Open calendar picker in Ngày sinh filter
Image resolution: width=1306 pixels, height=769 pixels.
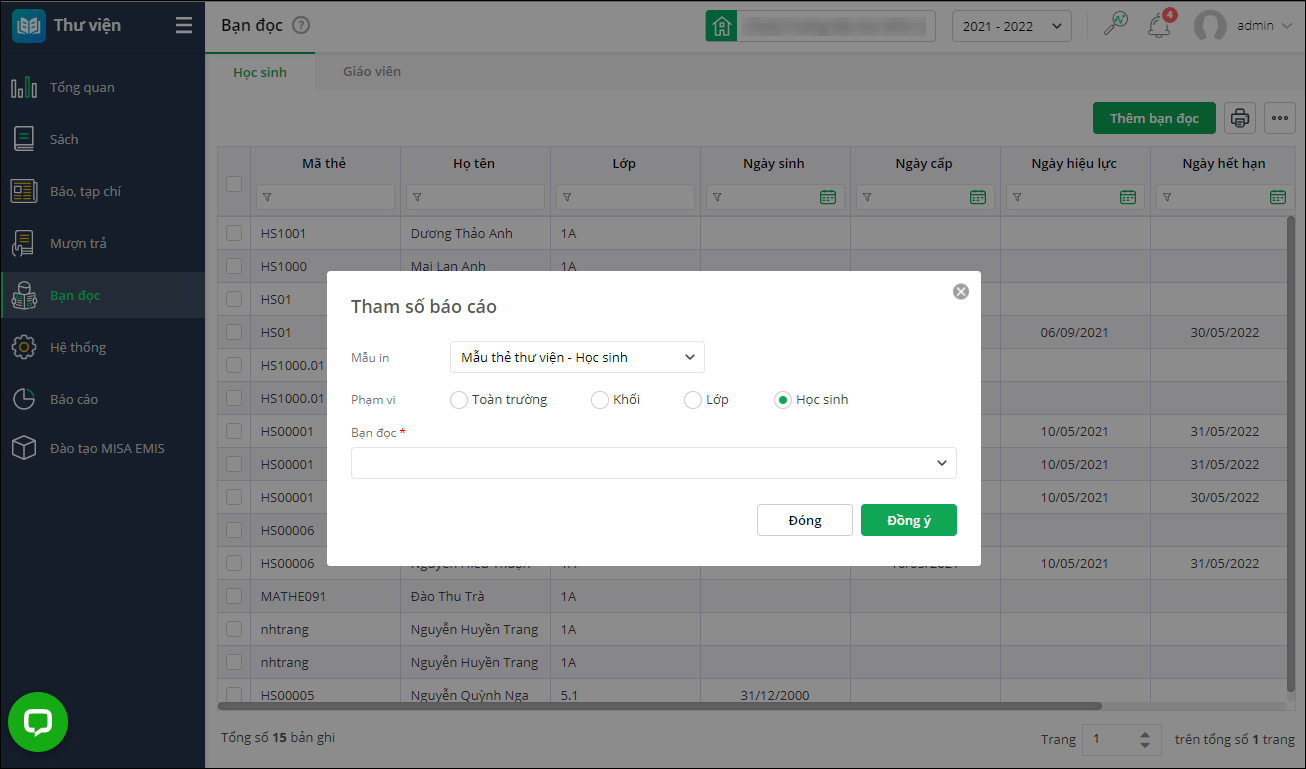tap(828, 197)
